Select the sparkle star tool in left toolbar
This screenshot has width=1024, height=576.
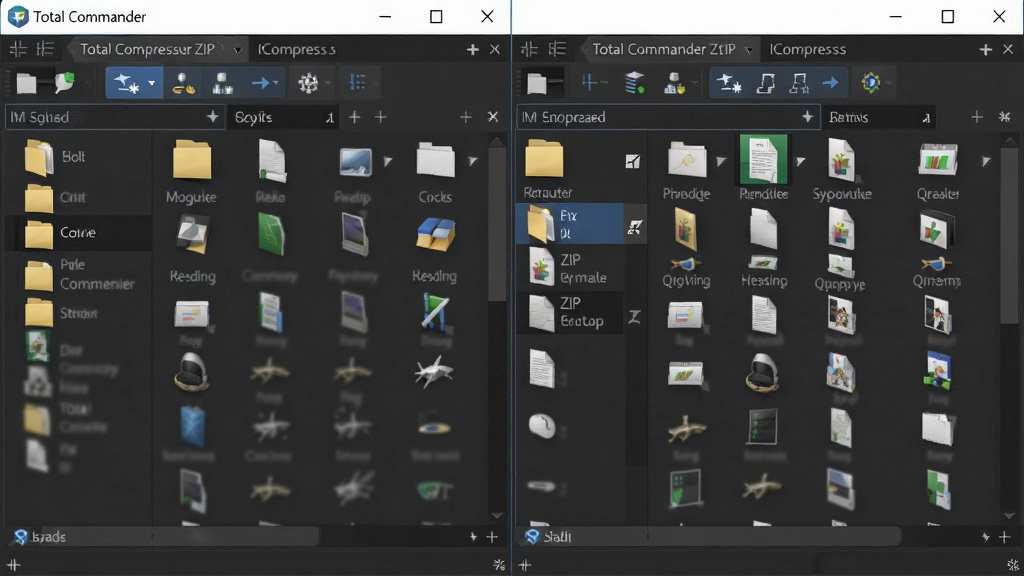125,83
